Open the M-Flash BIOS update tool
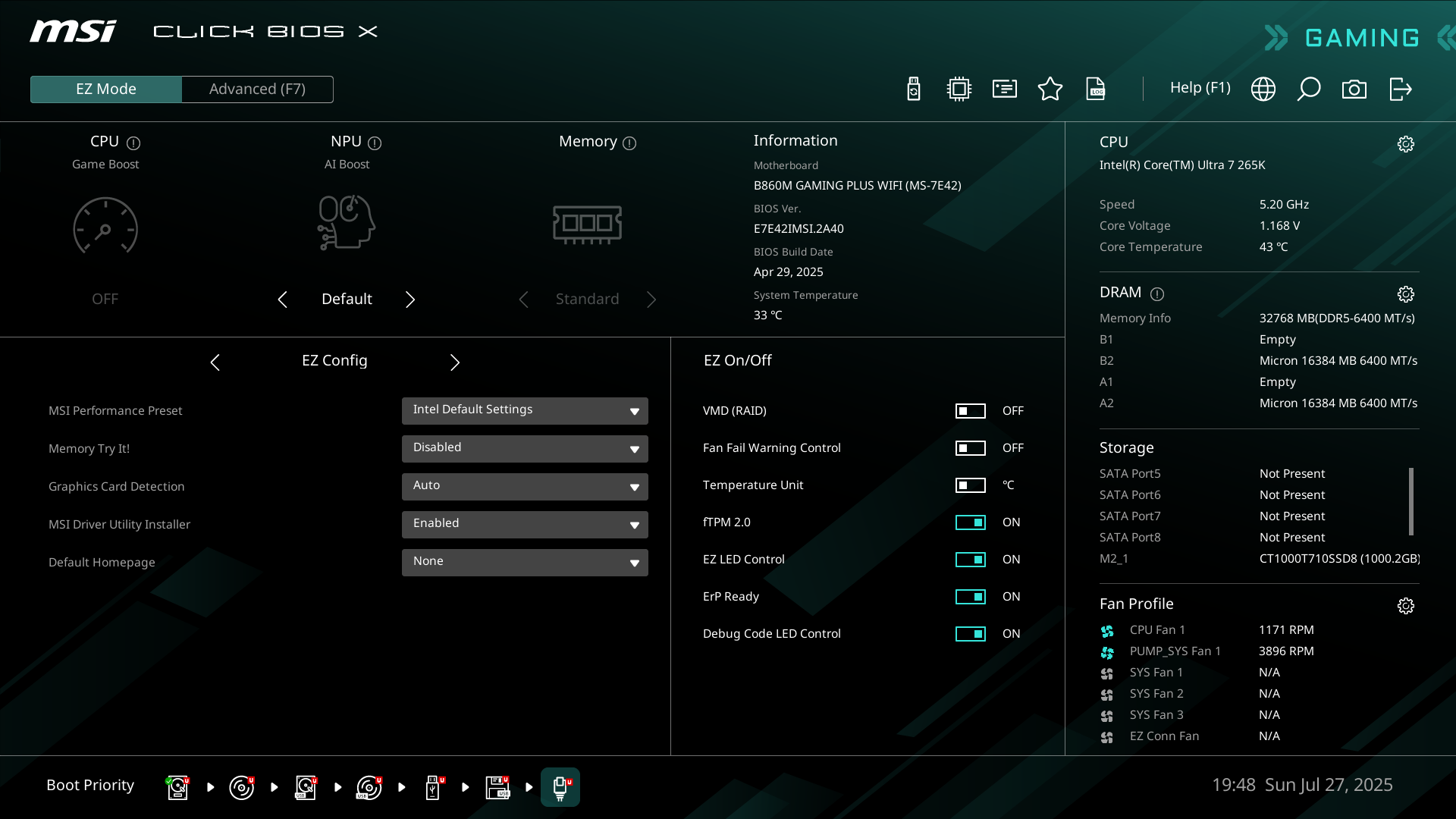The height and width of the screenshot is (819, 1456). [913, 89]
